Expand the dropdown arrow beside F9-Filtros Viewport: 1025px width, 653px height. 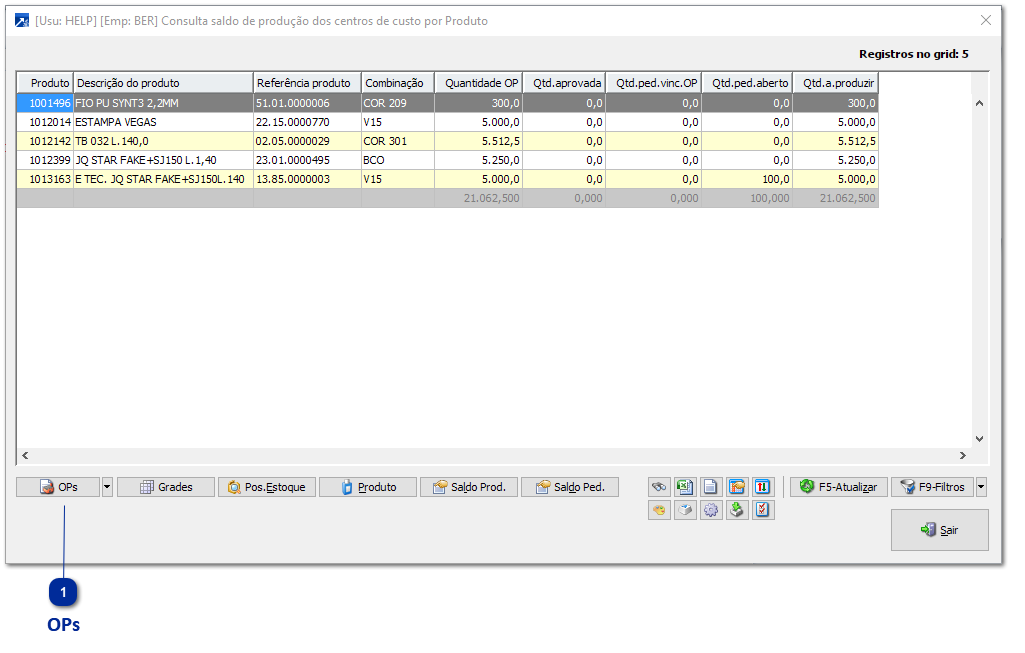(981, 487)
